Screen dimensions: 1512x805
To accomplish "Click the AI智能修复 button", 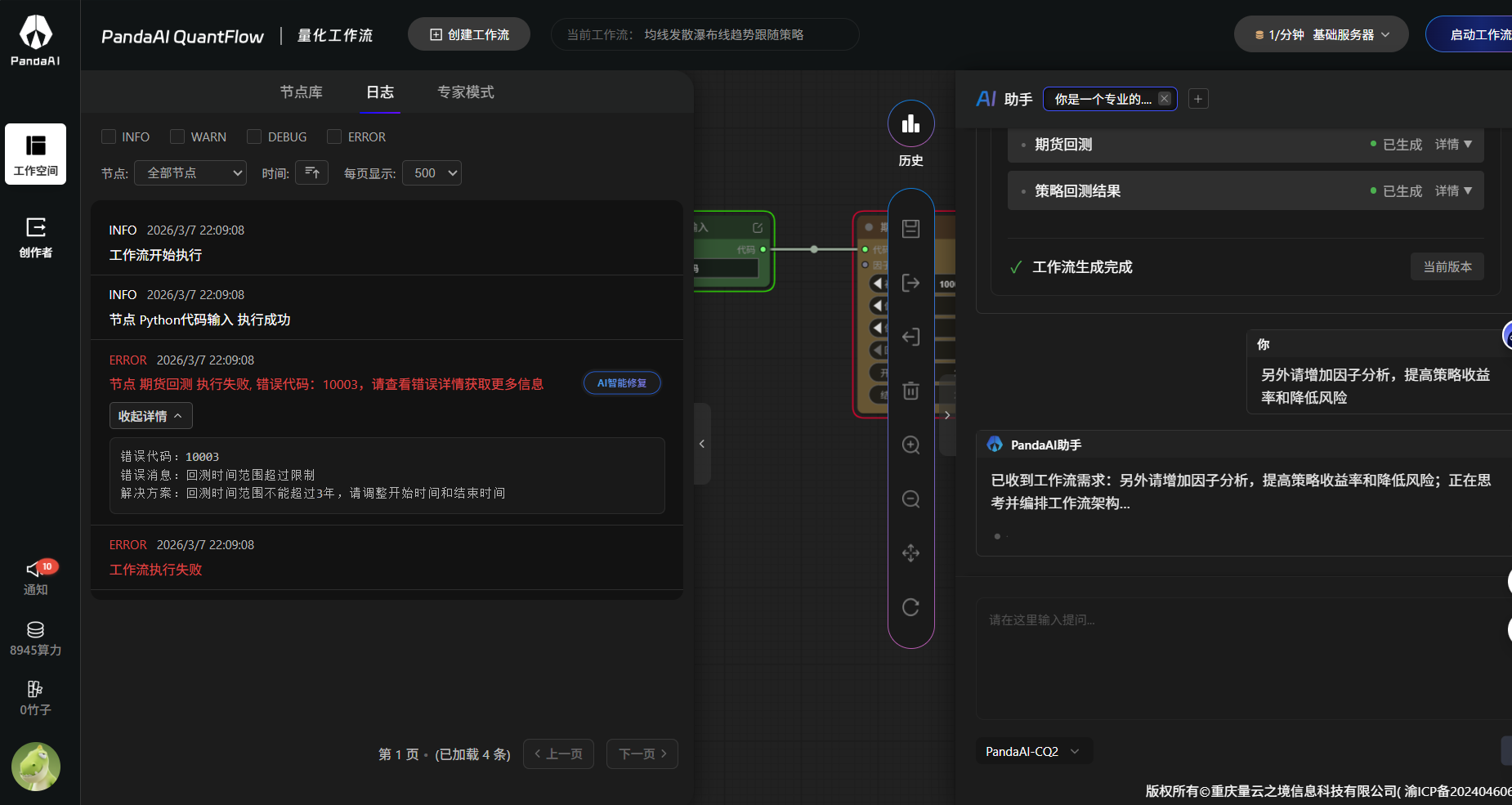I will point(622,382).
